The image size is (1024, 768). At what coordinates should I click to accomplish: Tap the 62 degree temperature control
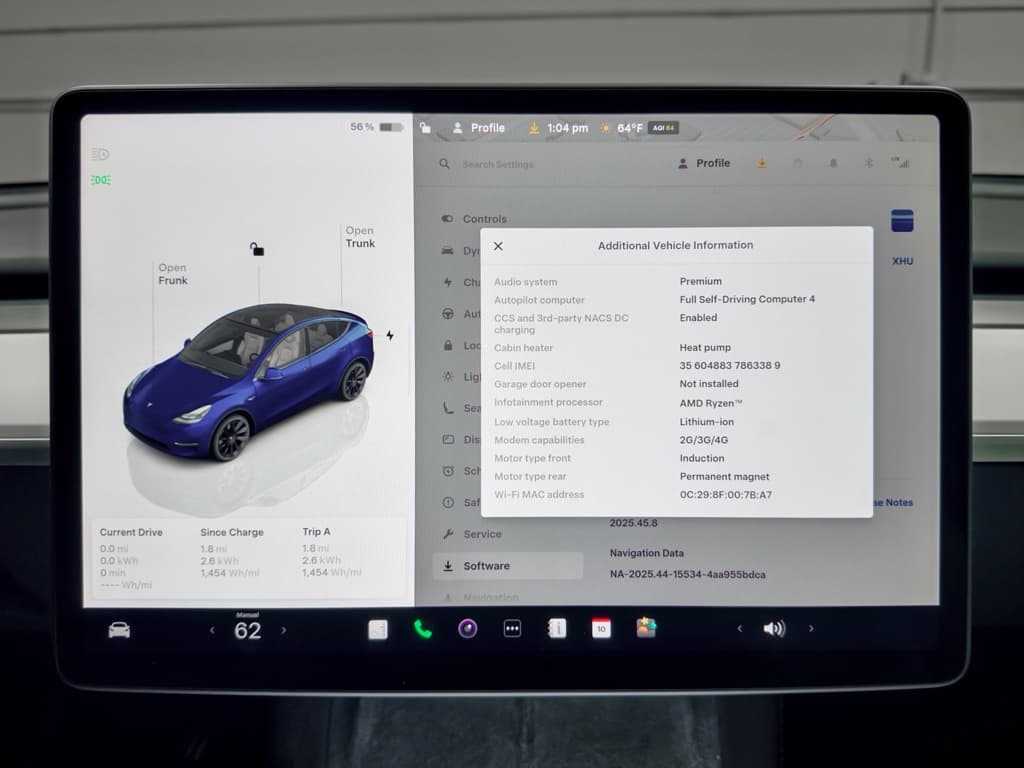[246, 630]
